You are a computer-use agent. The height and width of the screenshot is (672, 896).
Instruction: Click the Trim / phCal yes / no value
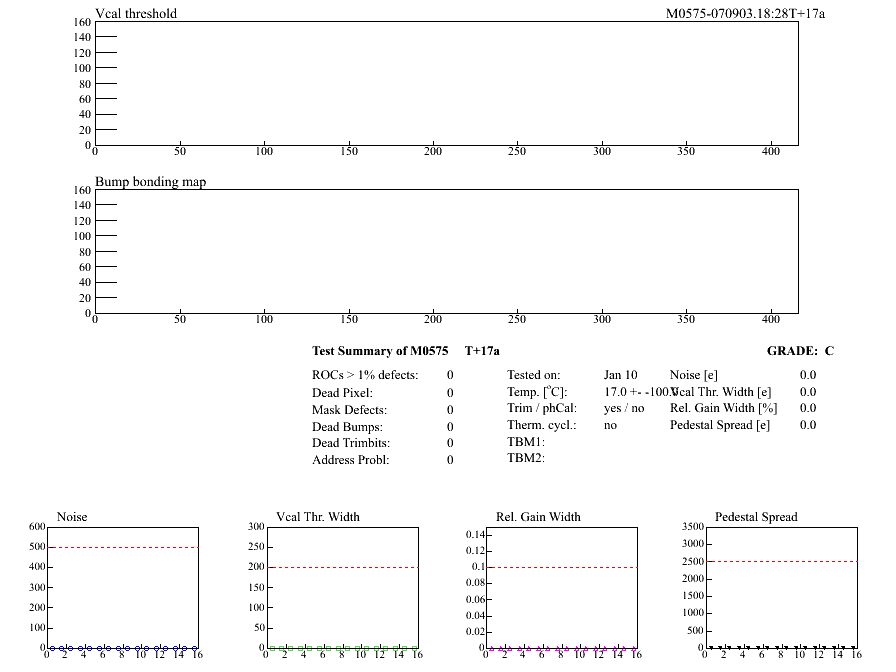624,408
